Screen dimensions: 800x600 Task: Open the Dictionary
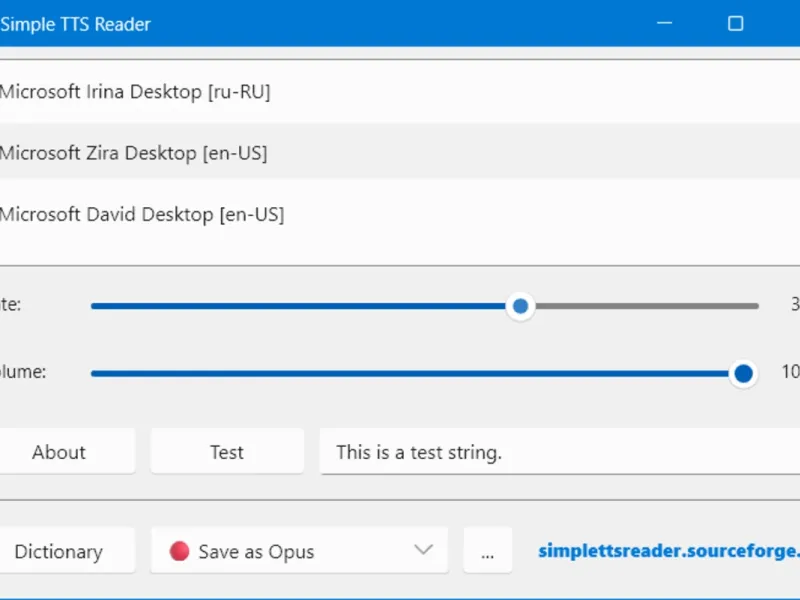(66, 551)
